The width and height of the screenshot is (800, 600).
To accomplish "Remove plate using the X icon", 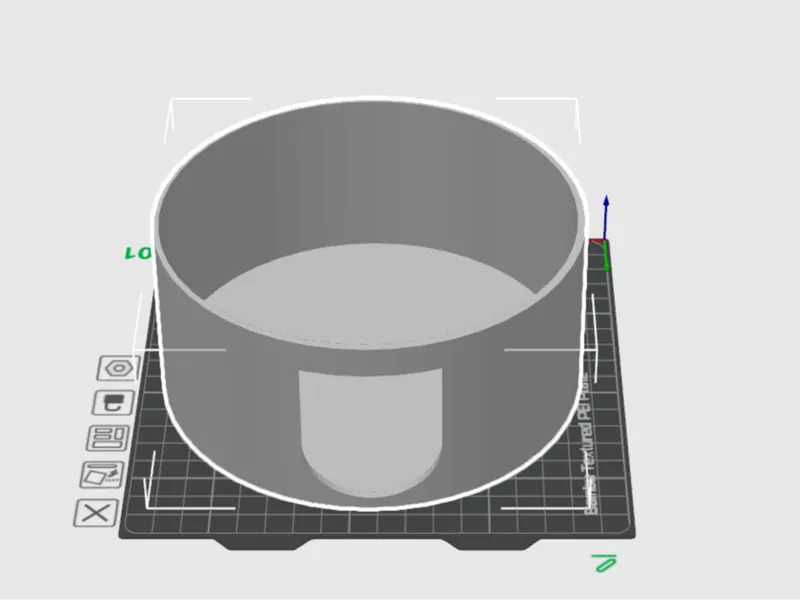I will [96, 513].
